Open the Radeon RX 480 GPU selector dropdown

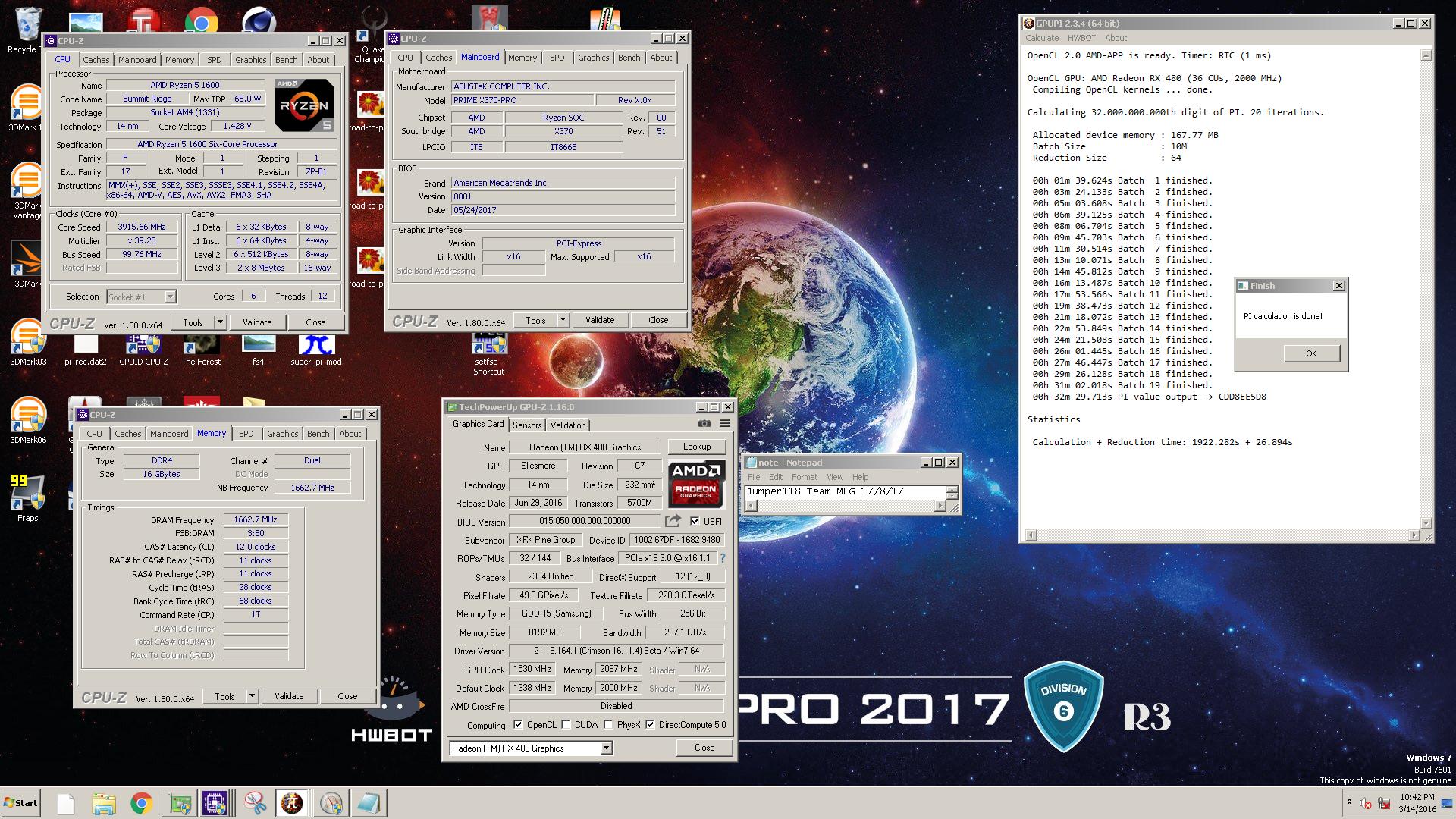pos(530,748)
